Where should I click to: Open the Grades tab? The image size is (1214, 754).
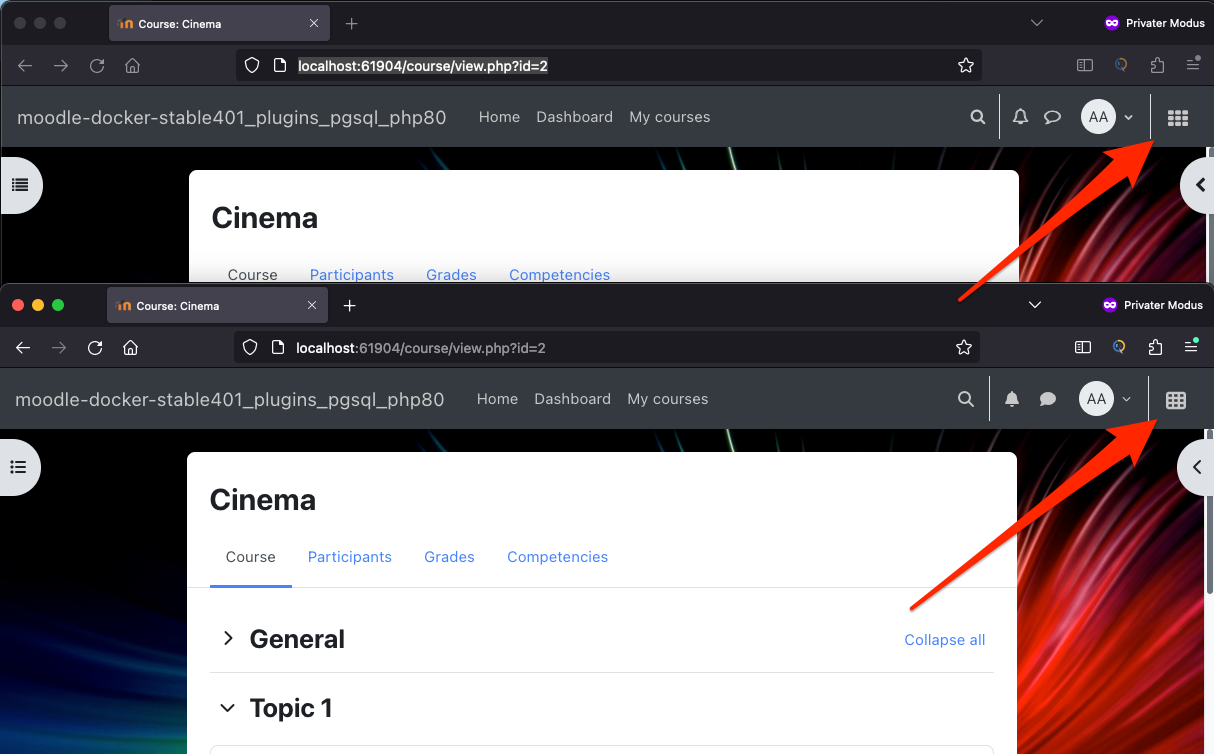point(449,557)
